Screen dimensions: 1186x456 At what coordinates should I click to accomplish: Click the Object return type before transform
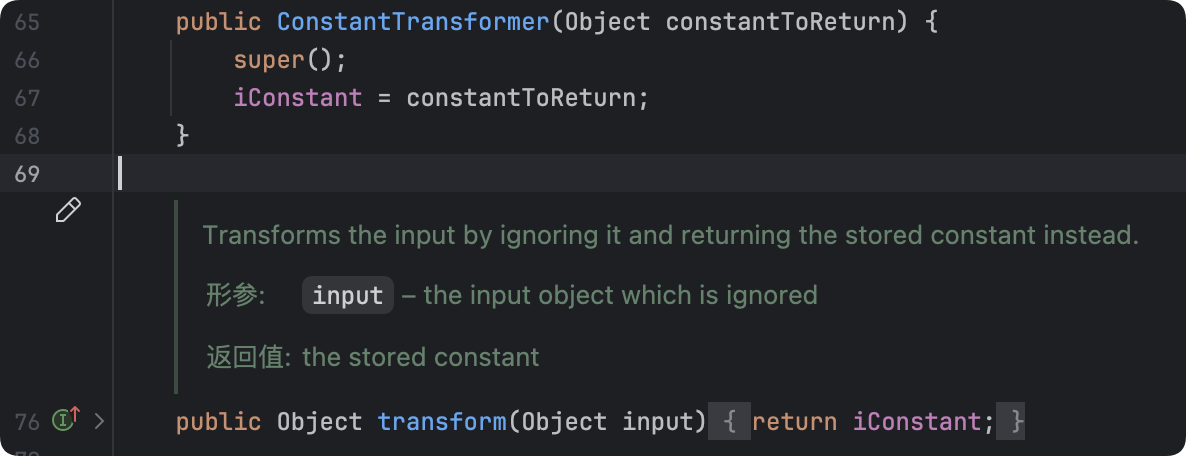[x=320, y=422]
